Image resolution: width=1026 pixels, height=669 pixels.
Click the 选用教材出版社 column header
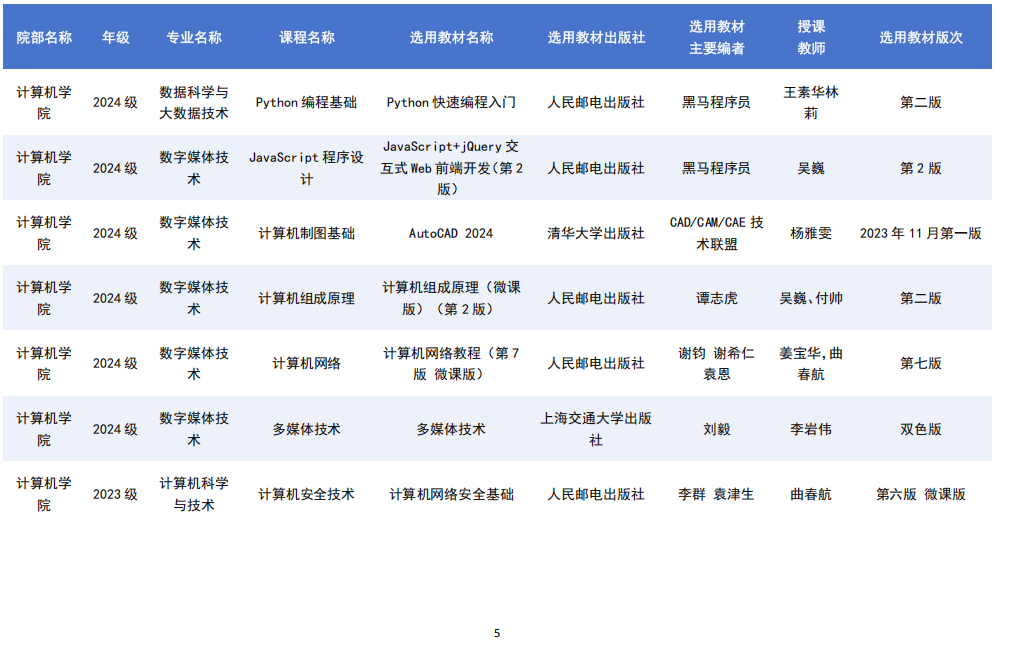point(596,37)
